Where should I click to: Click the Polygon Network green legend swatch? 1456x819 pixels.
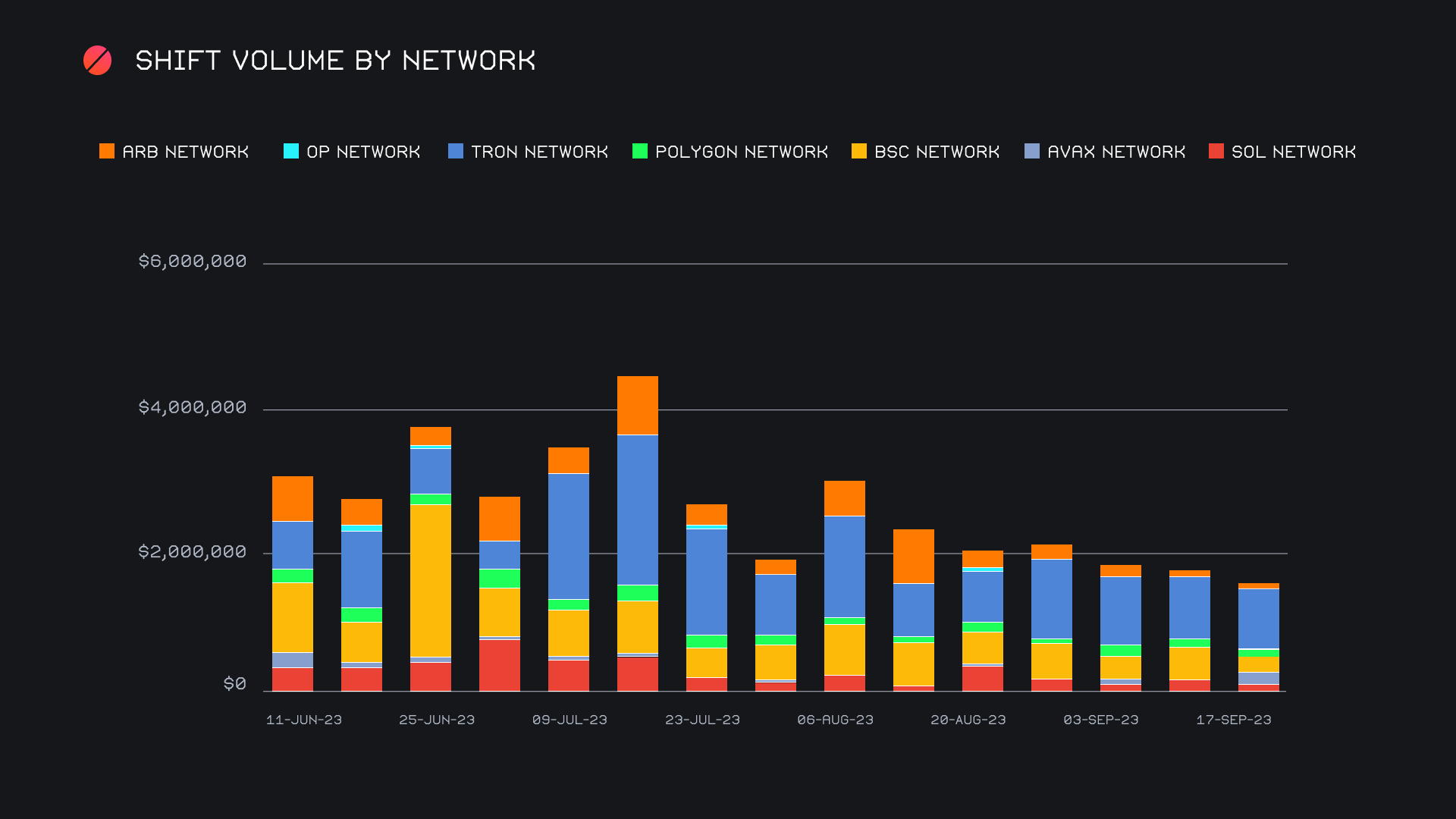coord(640,152)
